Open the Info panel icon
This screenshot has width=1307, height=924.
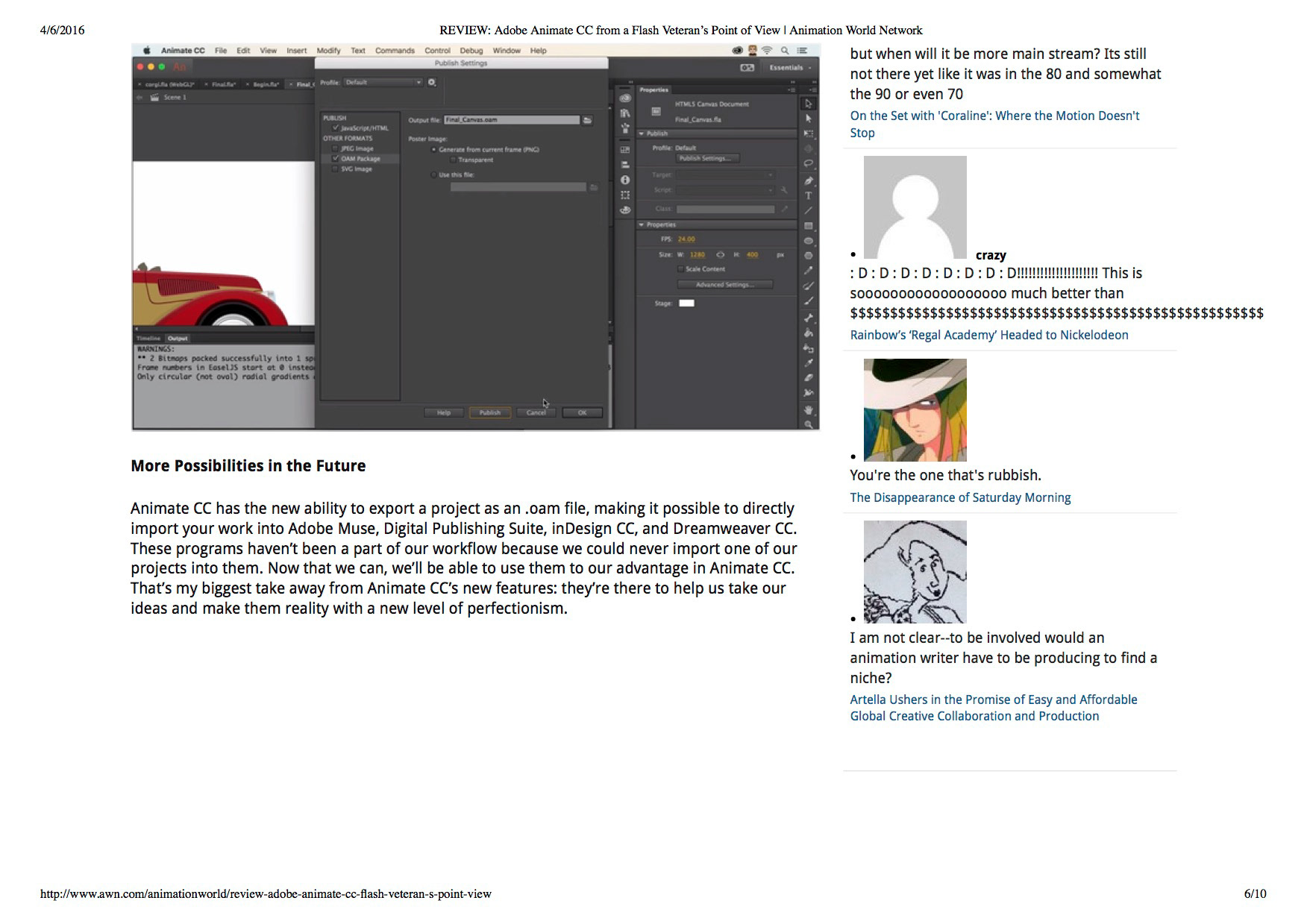tap(625, 180)
